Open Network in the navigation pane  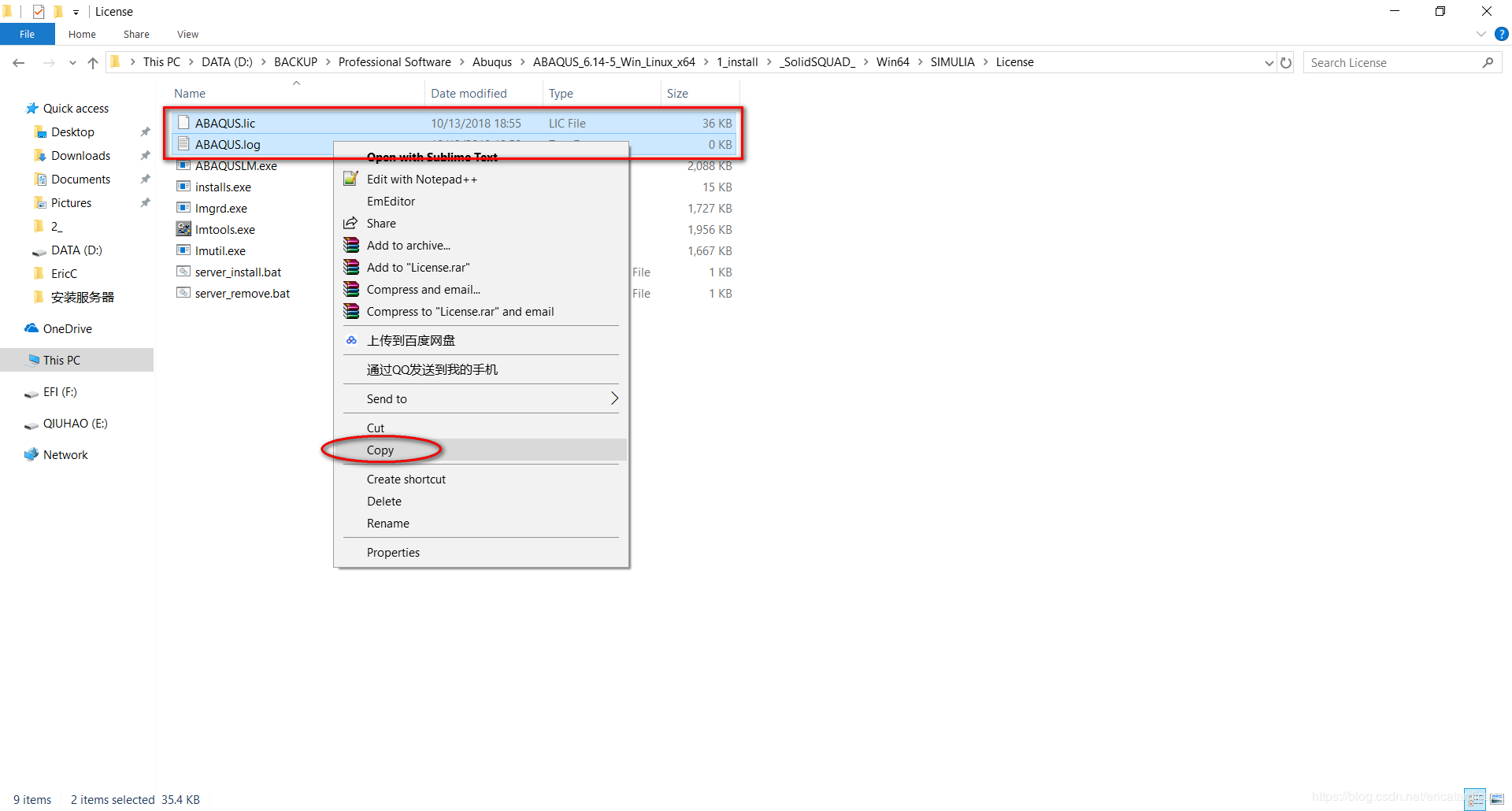[65, 455]
